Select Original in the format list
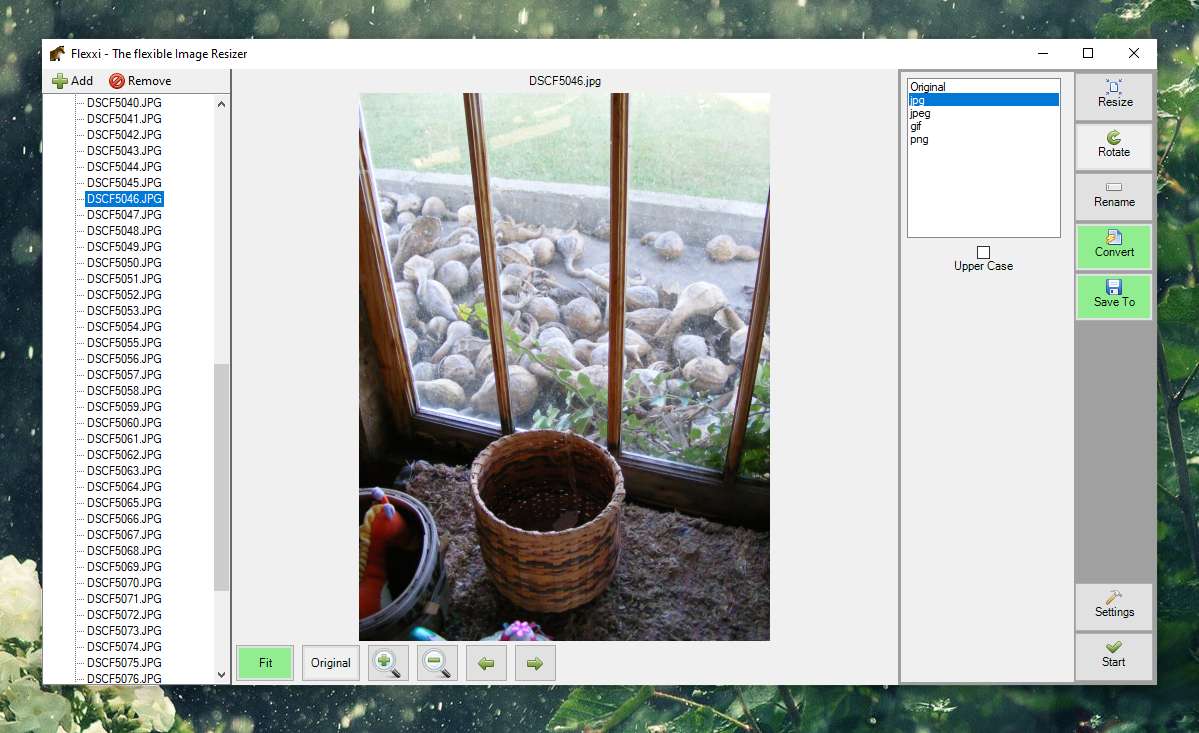The height and width of the screenshot is (733, 1199). 983,86
